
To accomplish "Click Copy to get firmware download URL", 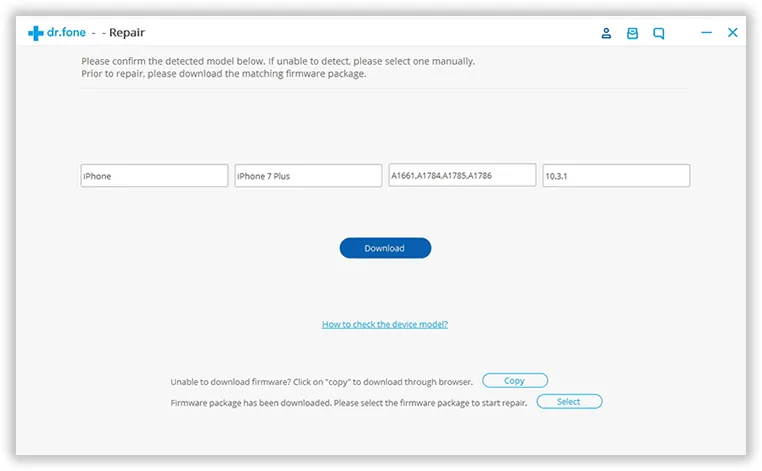I will coord(515,381).
